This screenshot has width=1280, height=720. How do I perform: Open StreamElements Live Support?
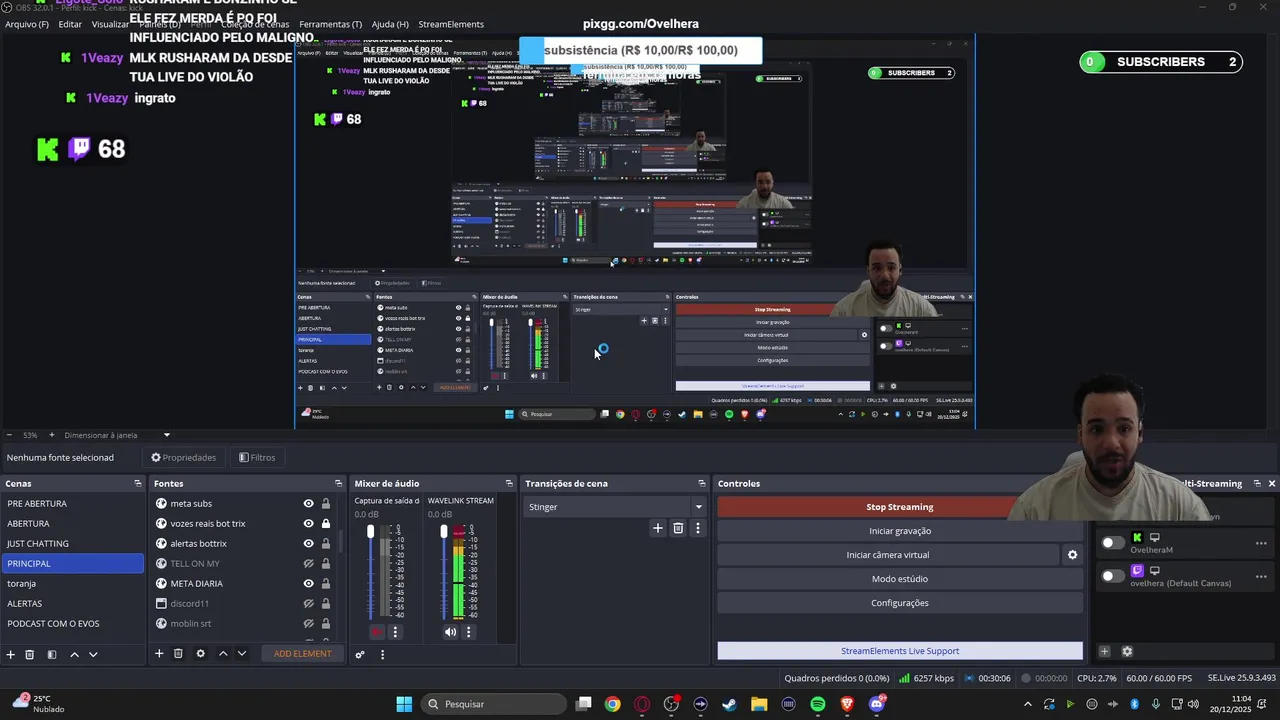899,651
